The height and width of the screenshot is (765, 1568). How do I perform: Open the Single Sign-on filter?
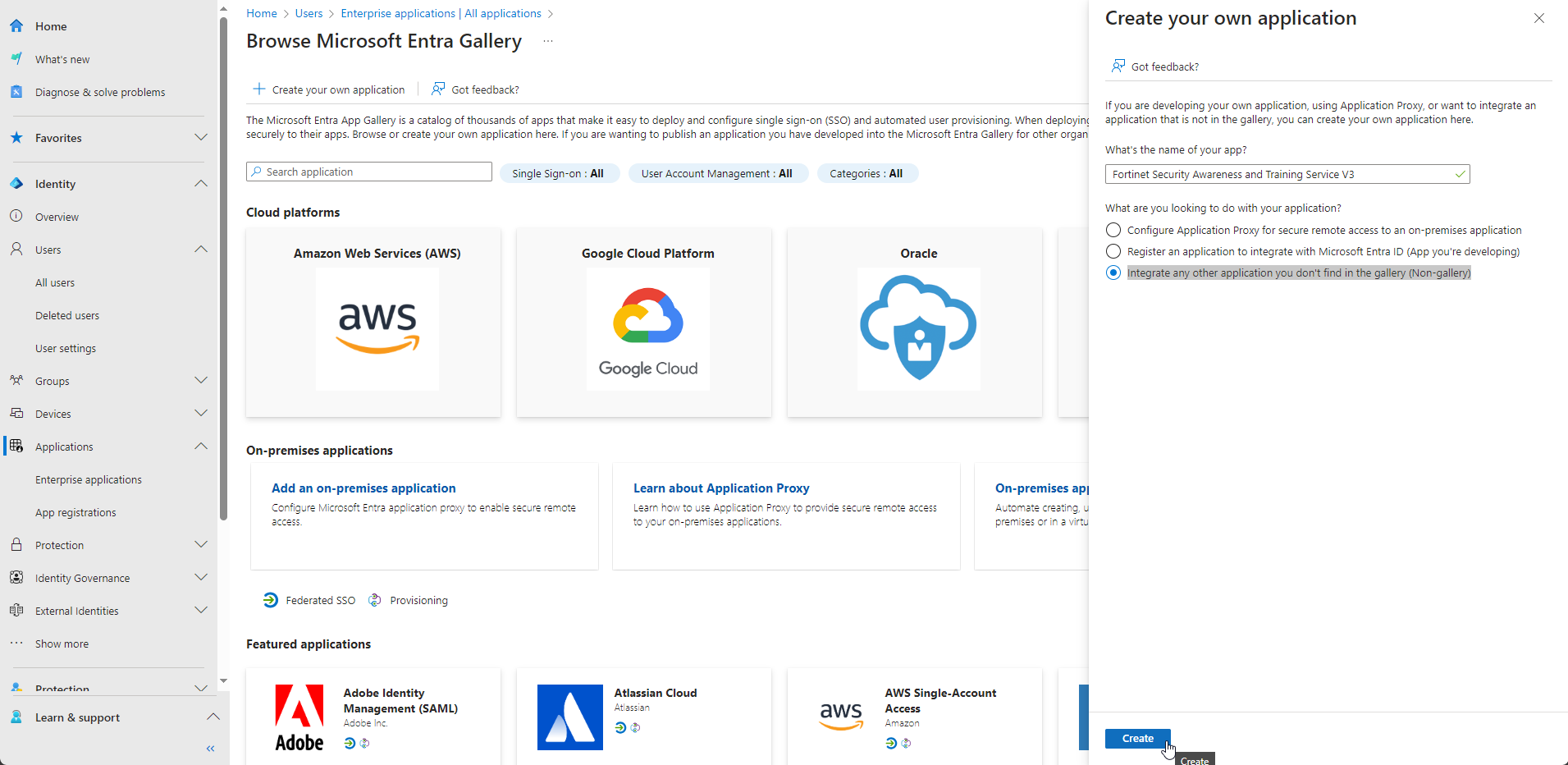[560, 173]
